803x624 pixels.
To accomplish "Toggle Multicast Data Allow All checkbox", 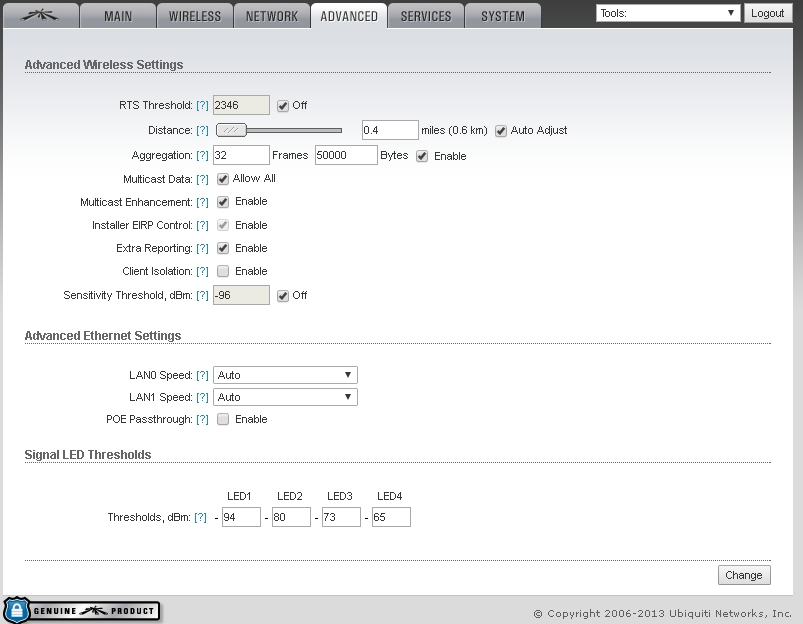I will coord(223,179).
